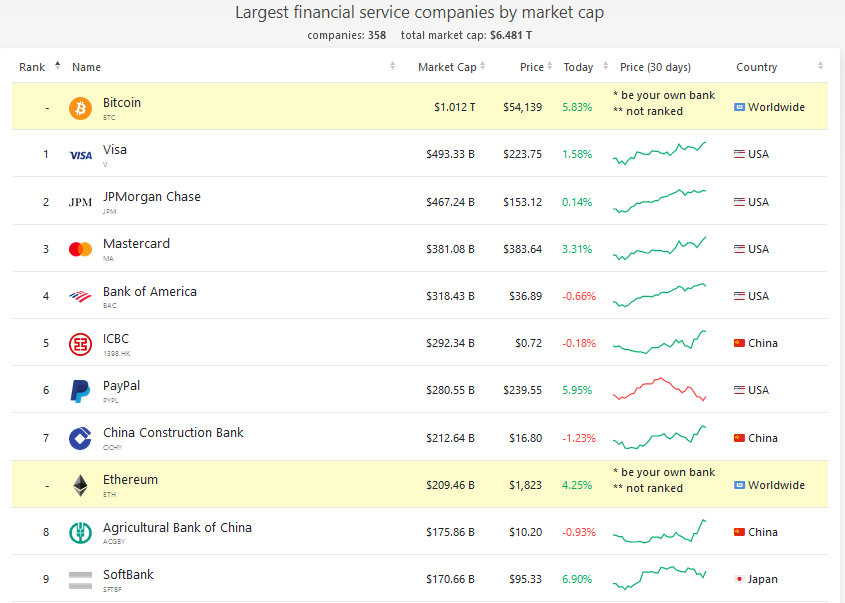Open the SoftBank company link
The image size is (845, 603).
pos(128,574)
